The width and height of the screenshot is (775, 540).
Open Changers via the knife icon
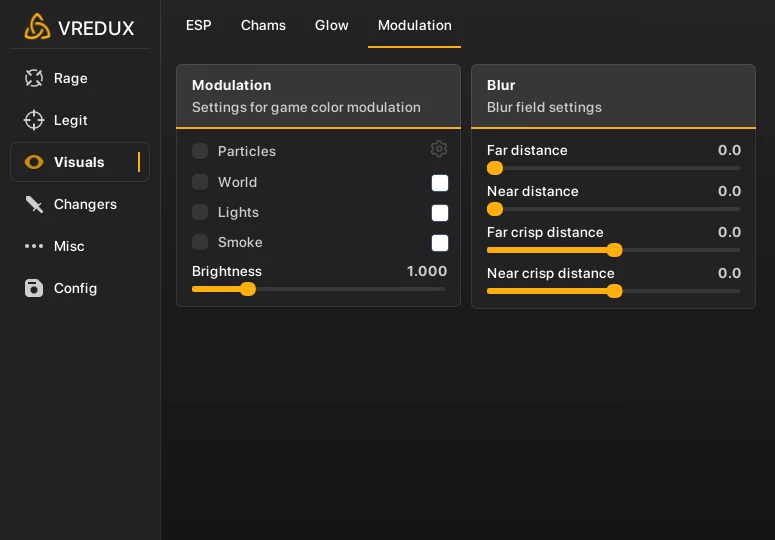pos(34,204)
